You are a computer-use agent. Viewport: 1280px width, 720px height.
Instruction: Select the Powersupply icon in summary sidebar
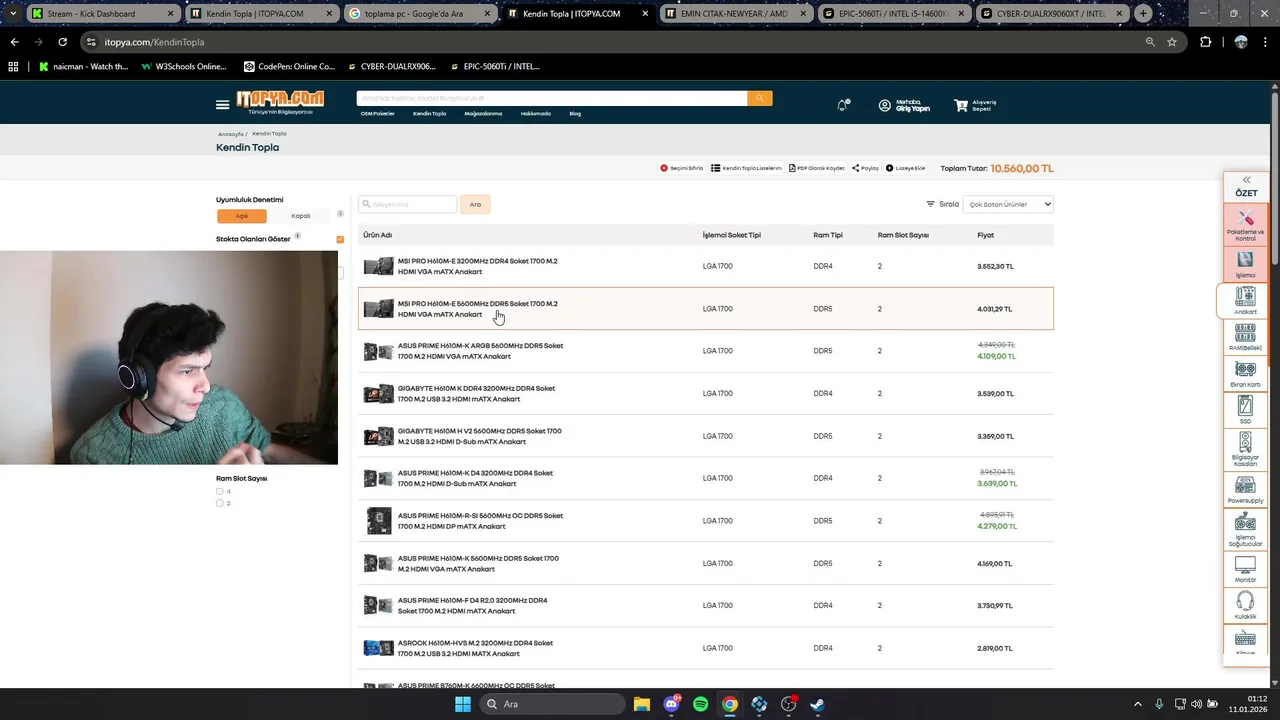(1245, 489)
